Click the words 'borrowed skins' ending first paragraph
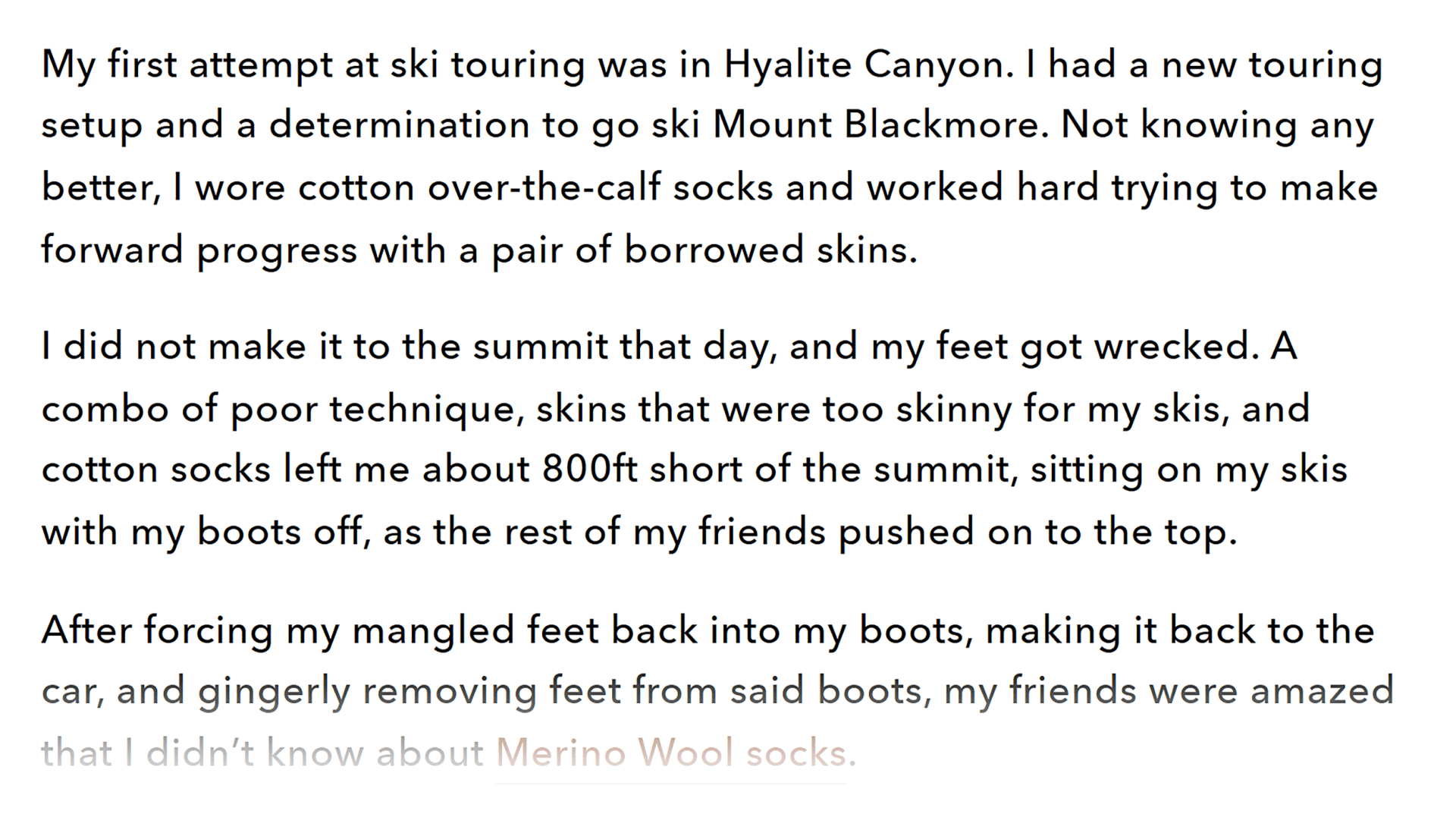 point(770,250)
